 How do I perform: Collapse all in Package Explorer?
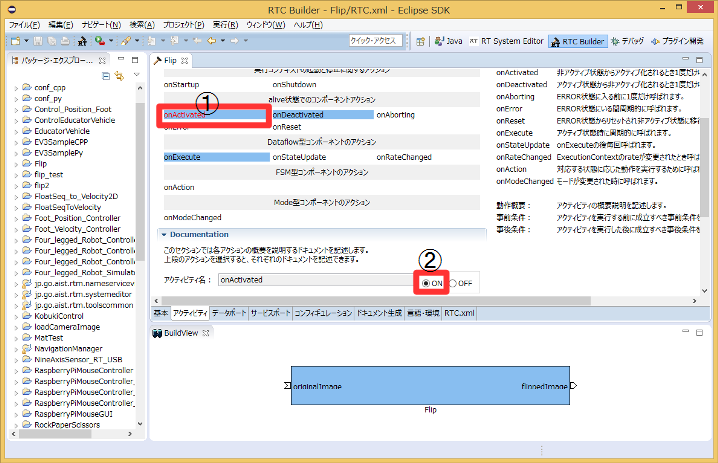106,76
